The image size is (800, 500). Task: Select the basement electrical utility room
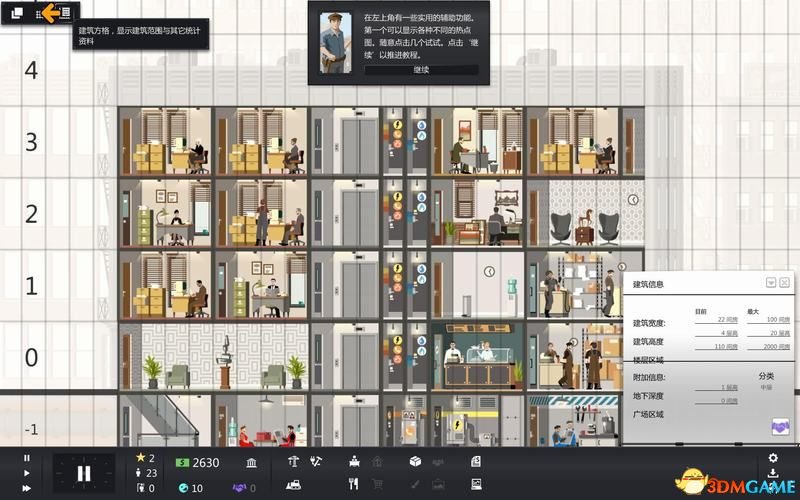[477, 421]
